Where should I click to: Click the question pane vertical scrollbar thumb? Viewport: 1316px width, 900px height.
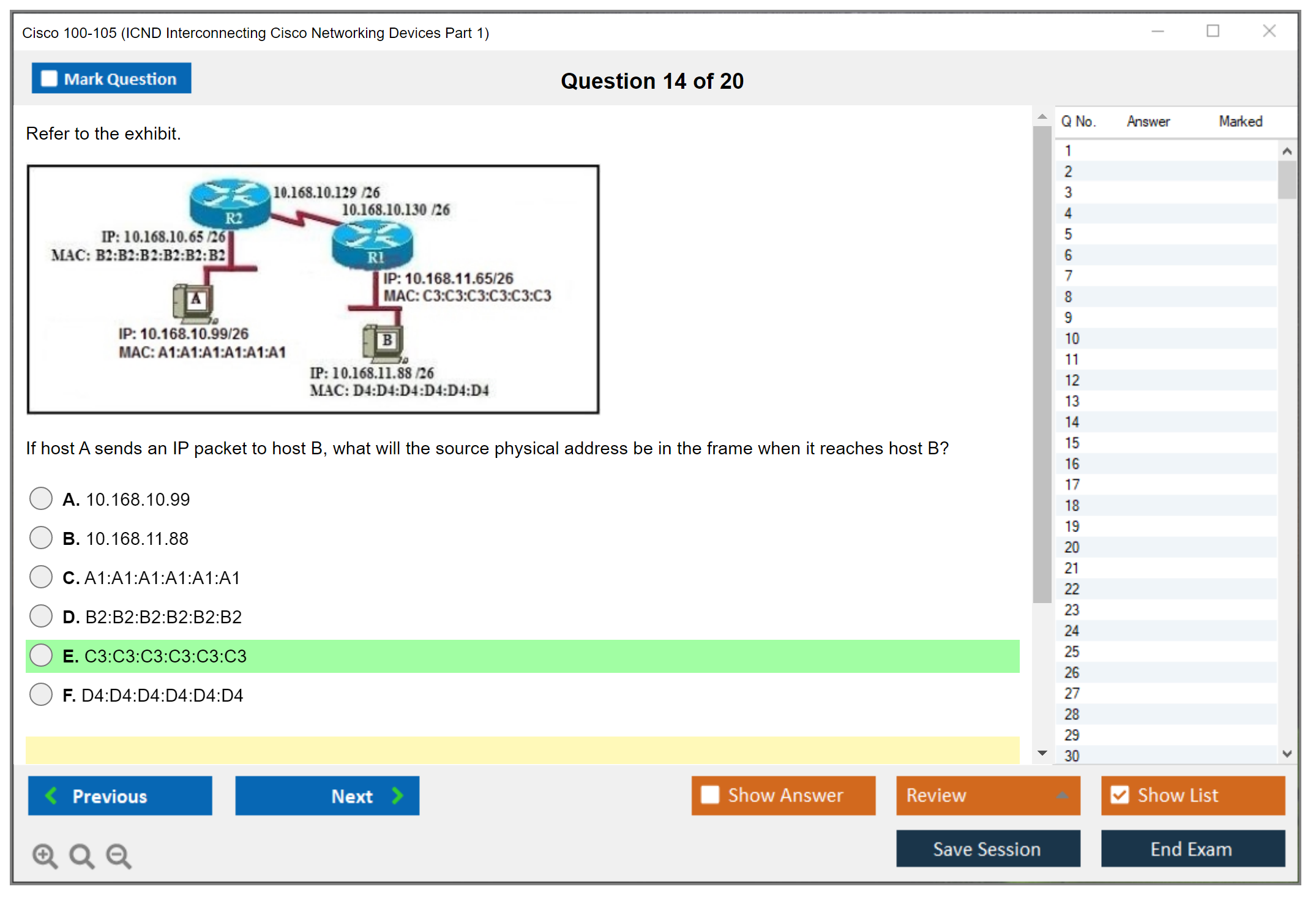coord(1041,364)
